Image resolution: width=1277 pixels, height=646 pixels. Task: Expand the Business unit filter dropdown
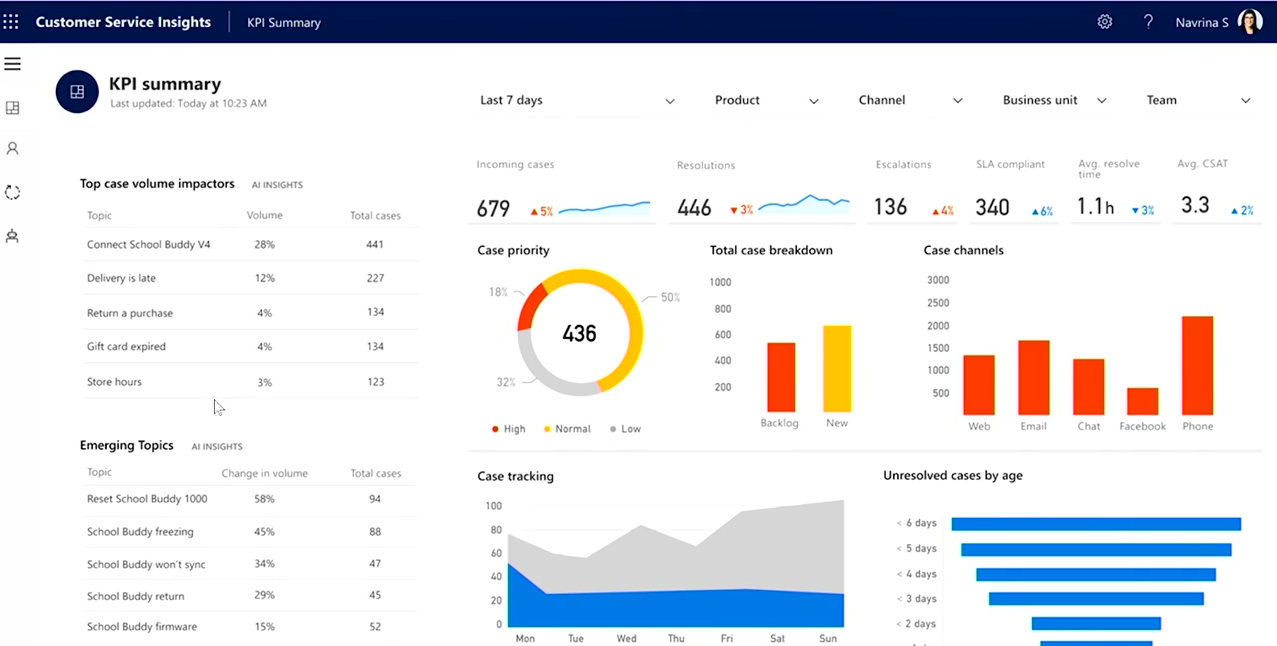coord(1054,100)
